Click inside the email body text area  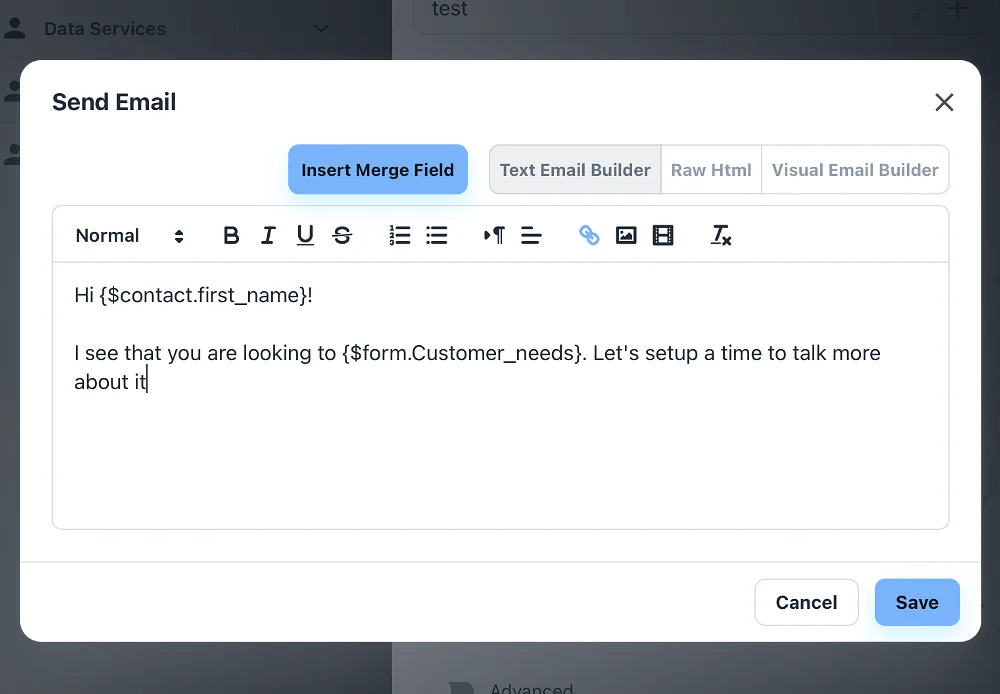coord(500,450)
